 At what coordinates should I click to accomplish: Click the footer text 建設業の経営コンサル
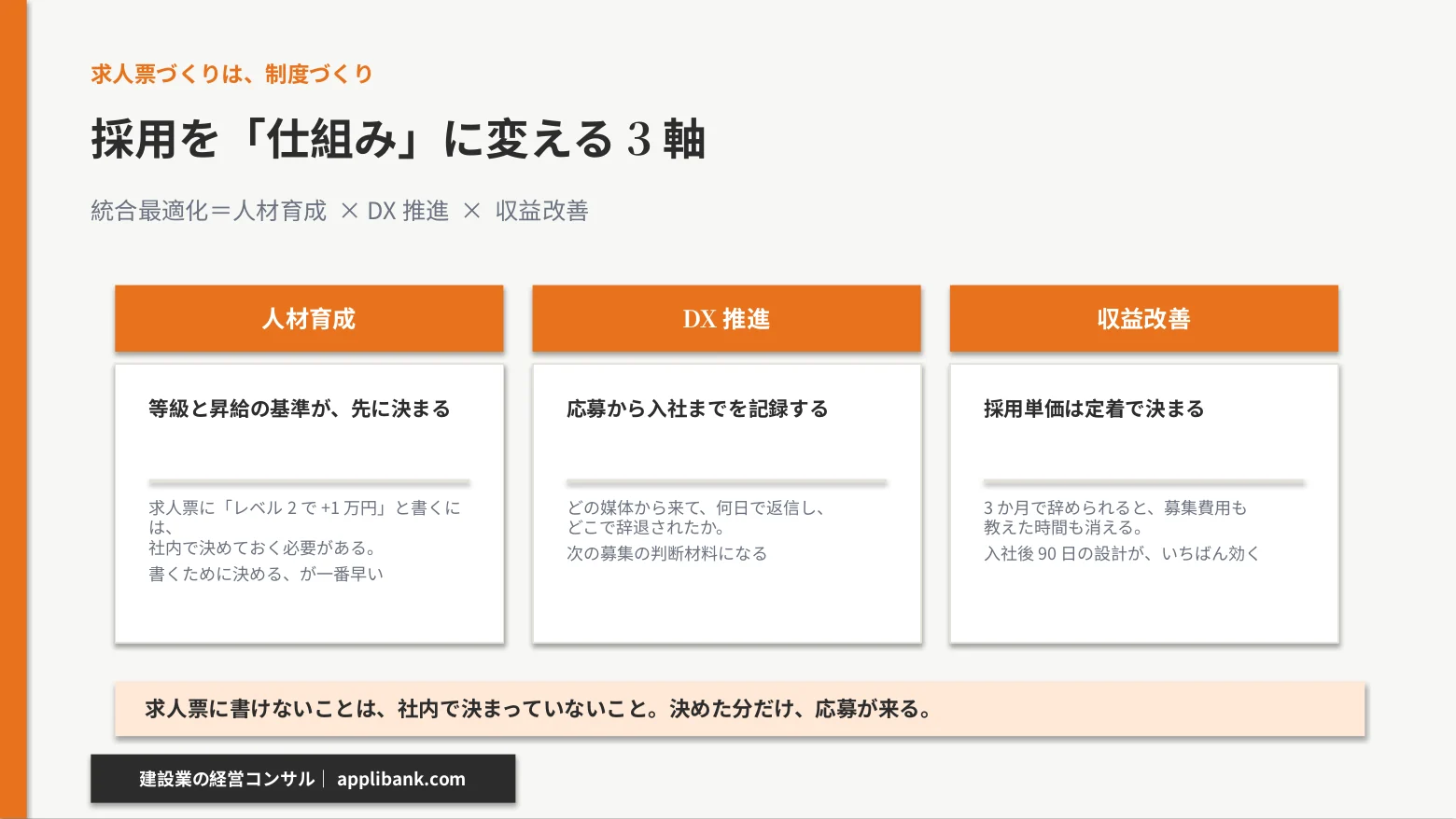(x=227, y=779)
